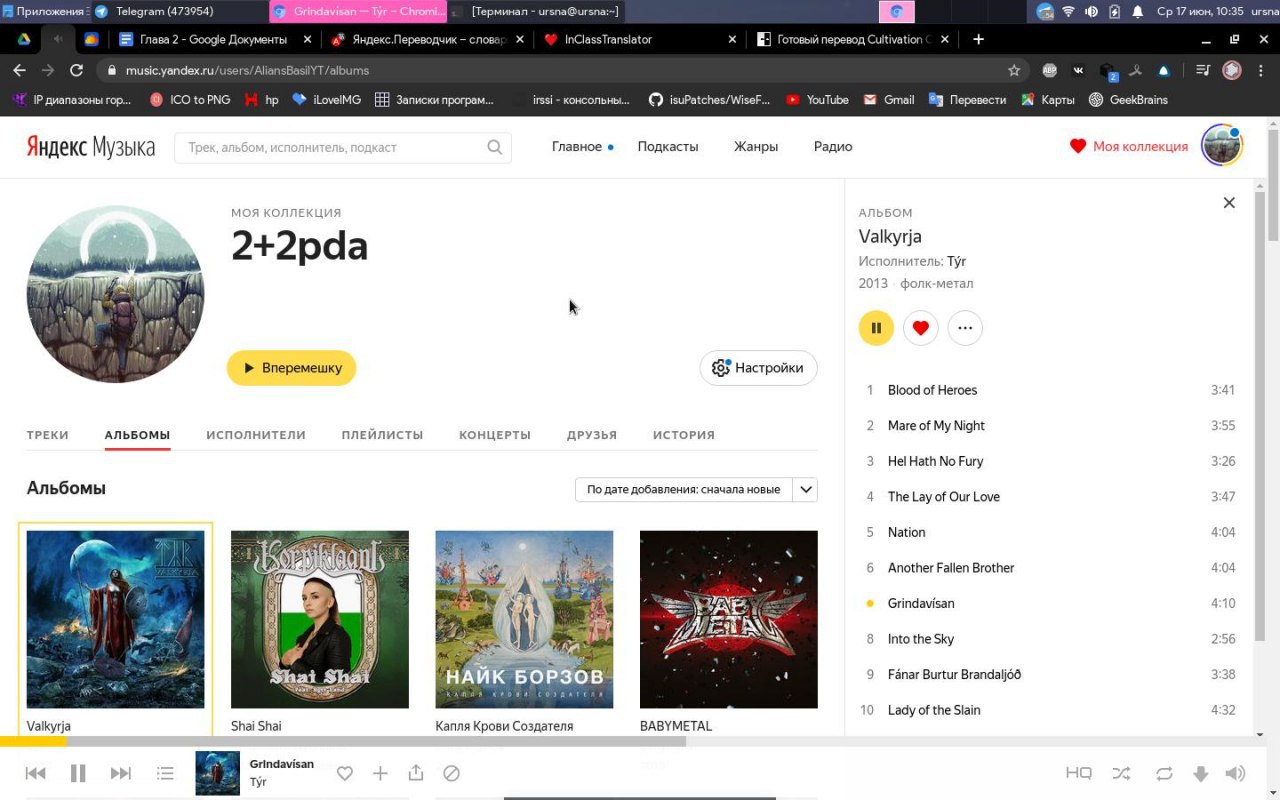The height and width of the screenshot is (800, 1280).
Task: Toggle HQ sound quality
Action: click(1078, 773)
